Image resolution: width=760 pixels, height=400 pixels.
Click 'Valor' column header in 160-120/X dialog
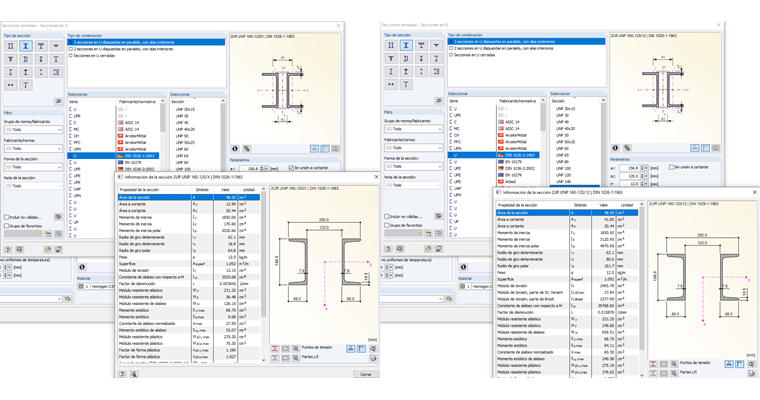coord(225,190)
